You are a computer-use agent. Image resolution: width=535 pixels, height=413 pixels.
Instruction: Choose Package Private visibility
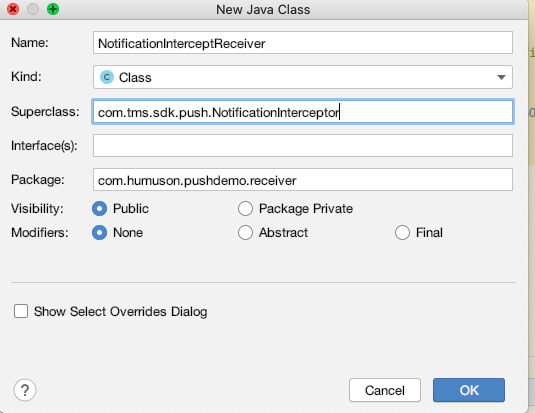(x=245, y=209)
